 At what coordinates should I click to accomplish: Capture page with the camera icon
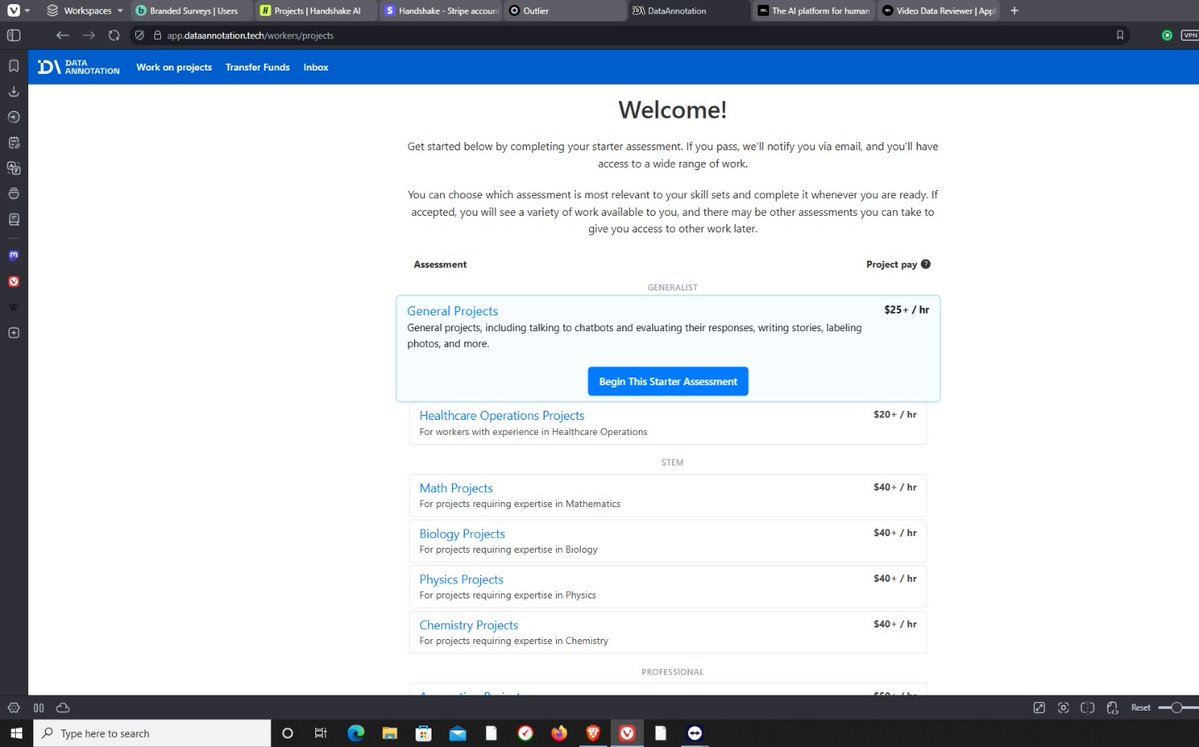coord(1064,708)
